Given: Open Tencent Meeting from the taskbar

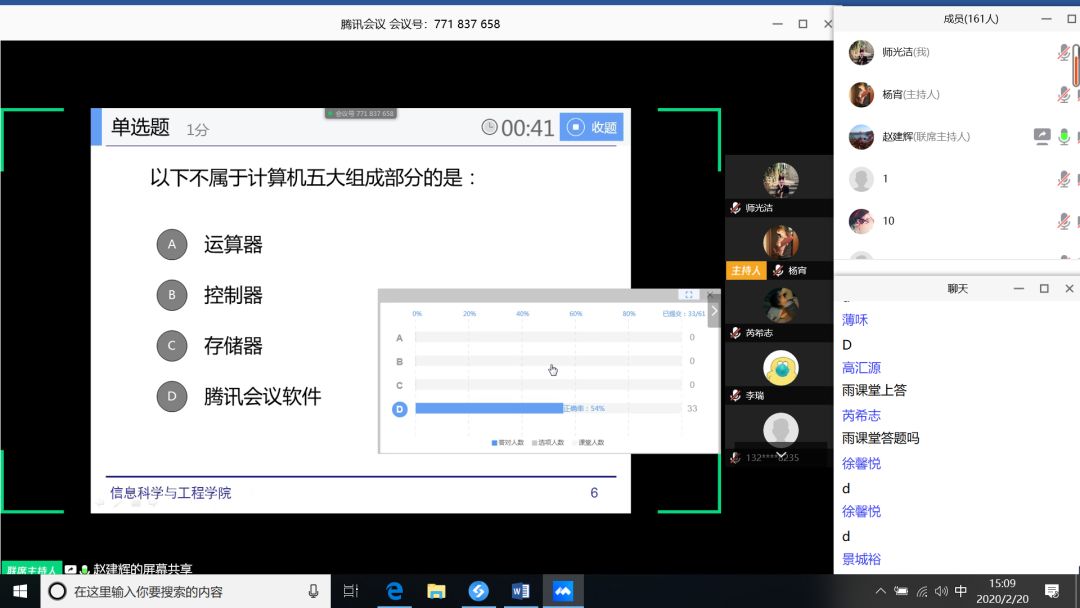Looking at the screenshot, I should click(x=563, y=591).
